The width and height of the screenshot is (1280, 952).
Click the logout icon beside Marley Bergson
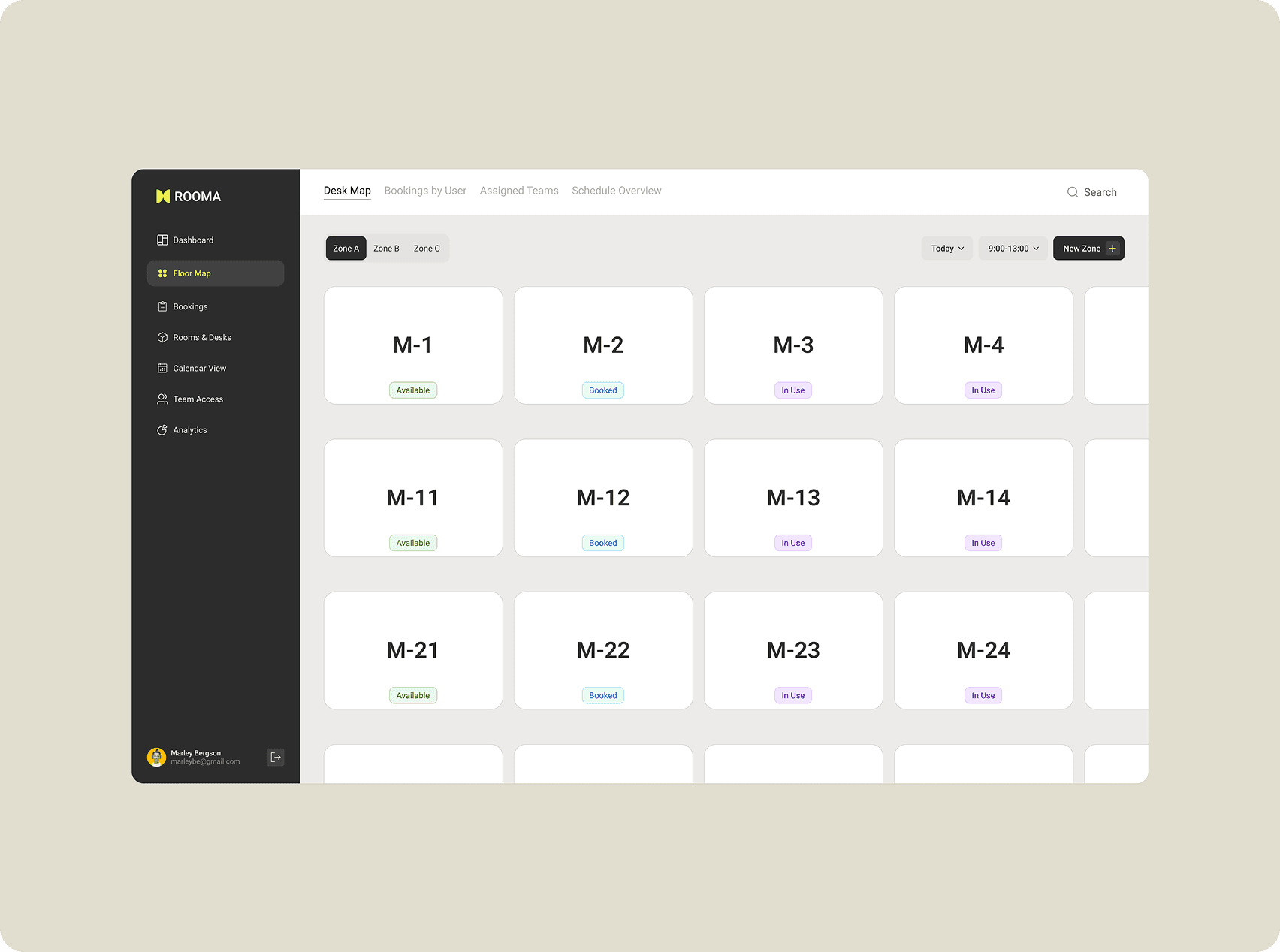[276, 757]
